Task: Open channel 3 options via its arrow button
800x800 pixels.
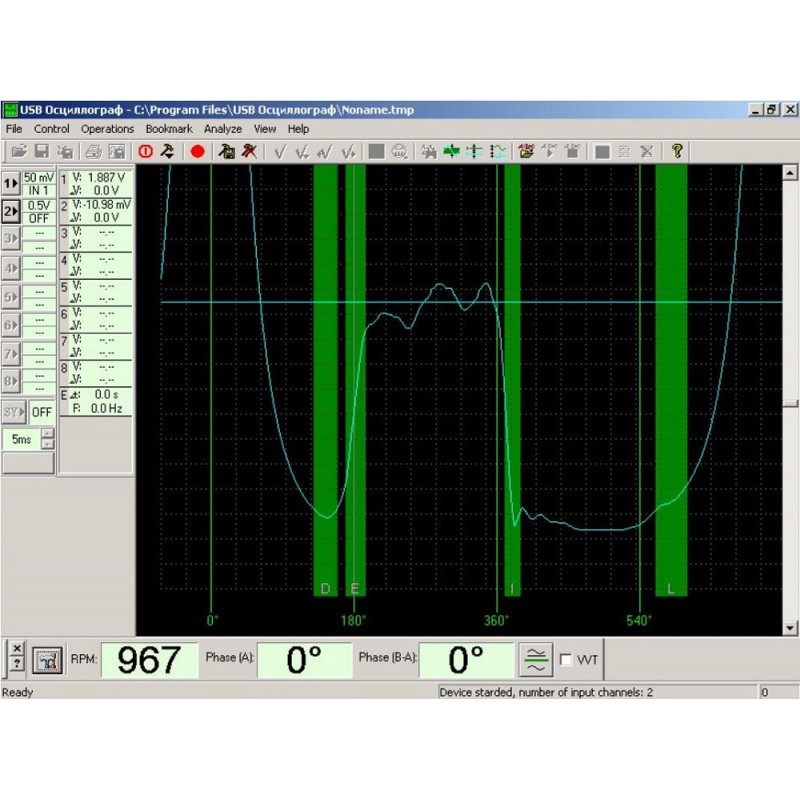Action: 12,237
